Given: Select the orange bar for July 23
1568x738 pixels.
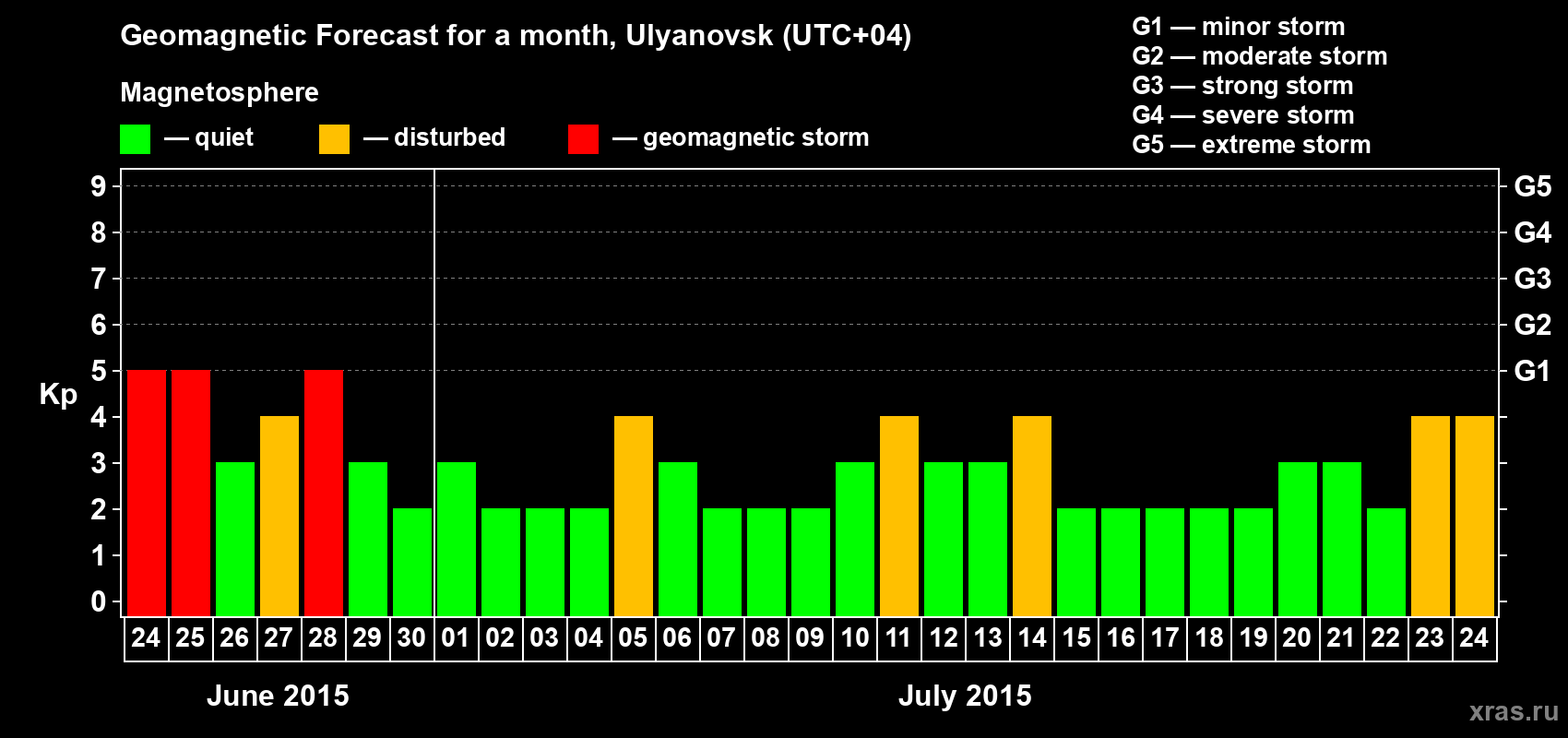Looking at the screenshot, I should click(1431, 516).
